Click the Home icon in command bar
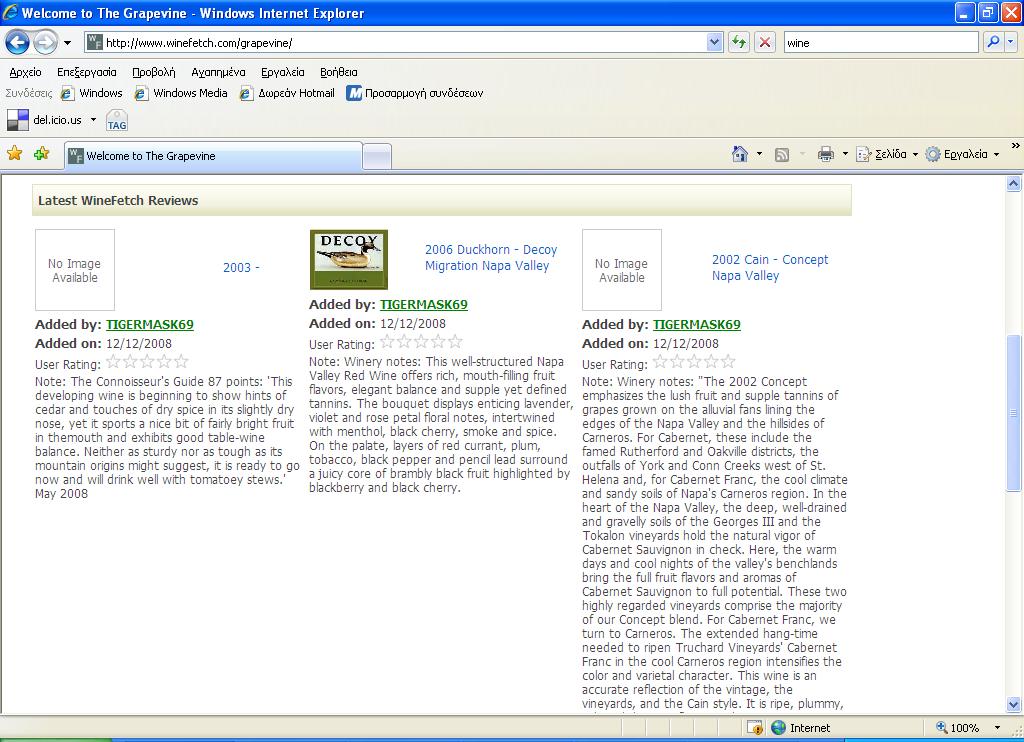The width and height of the screenshot is (1024, 742). point(740,154)
